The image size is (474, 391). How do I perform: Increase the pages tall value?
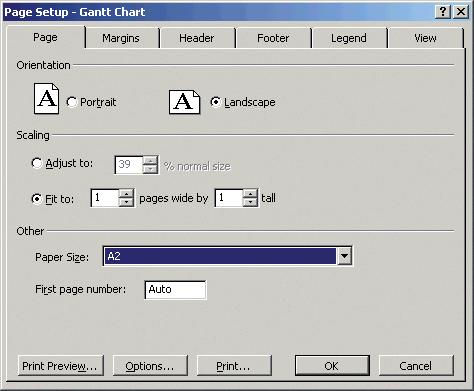250,194
